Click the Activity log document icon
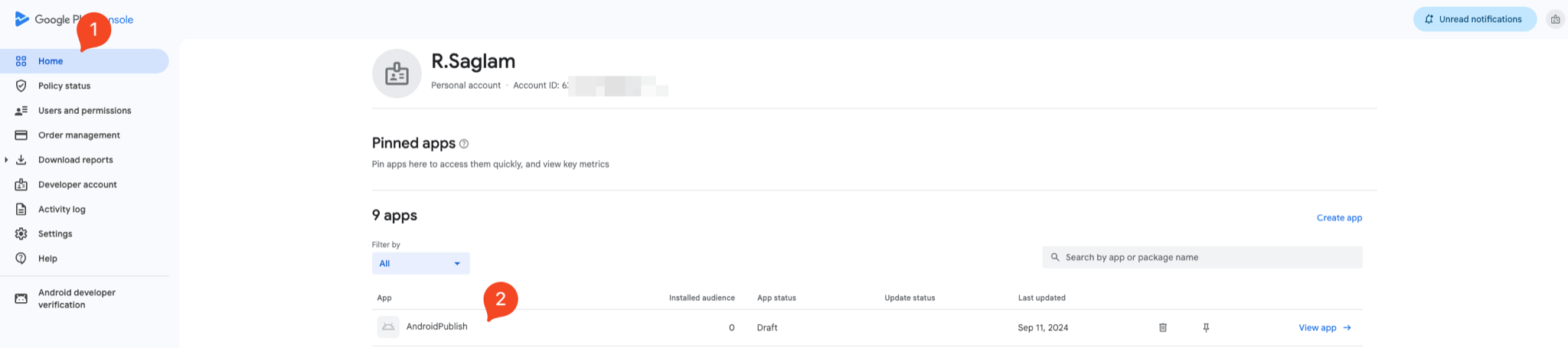1568x348 pixels. (21, 209)
